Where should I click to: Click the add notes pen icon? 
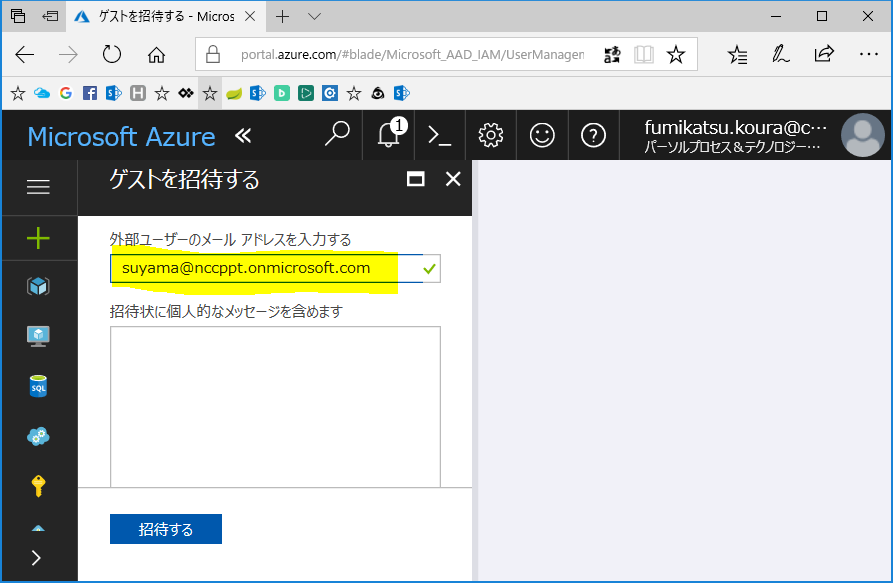(x=780, y=55)
